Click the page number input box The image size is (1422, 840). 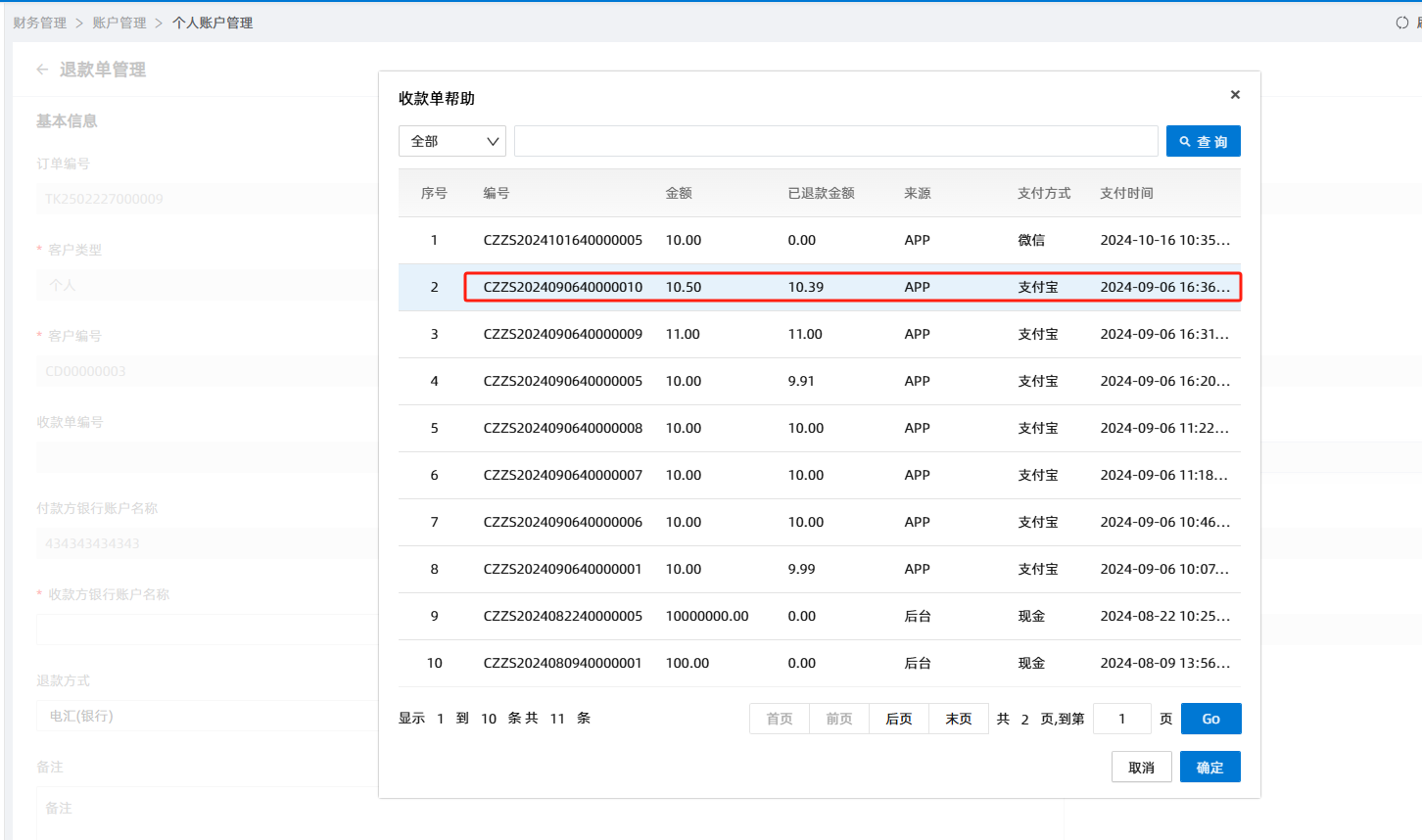pyautogui.click(x=1121, y=719)
